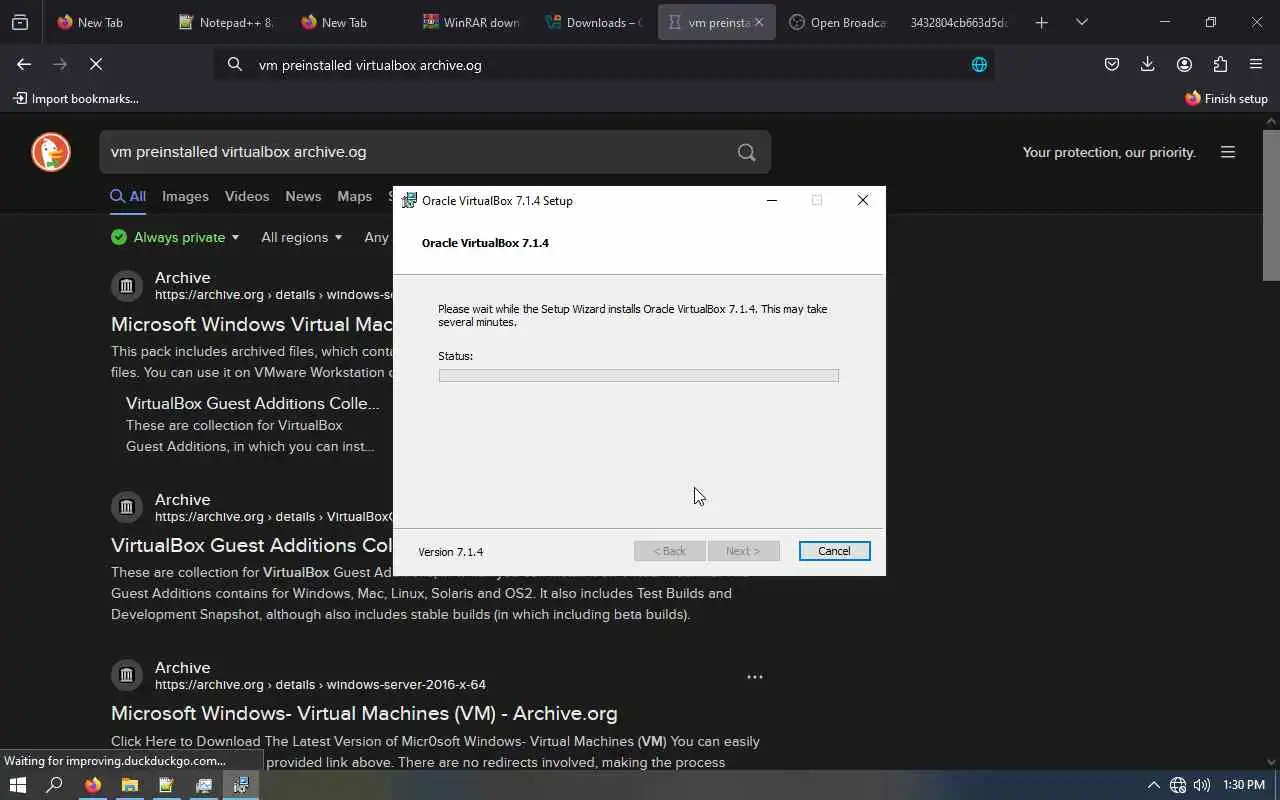Open the Firefox extensions puzzle icon

point(1220,64)
